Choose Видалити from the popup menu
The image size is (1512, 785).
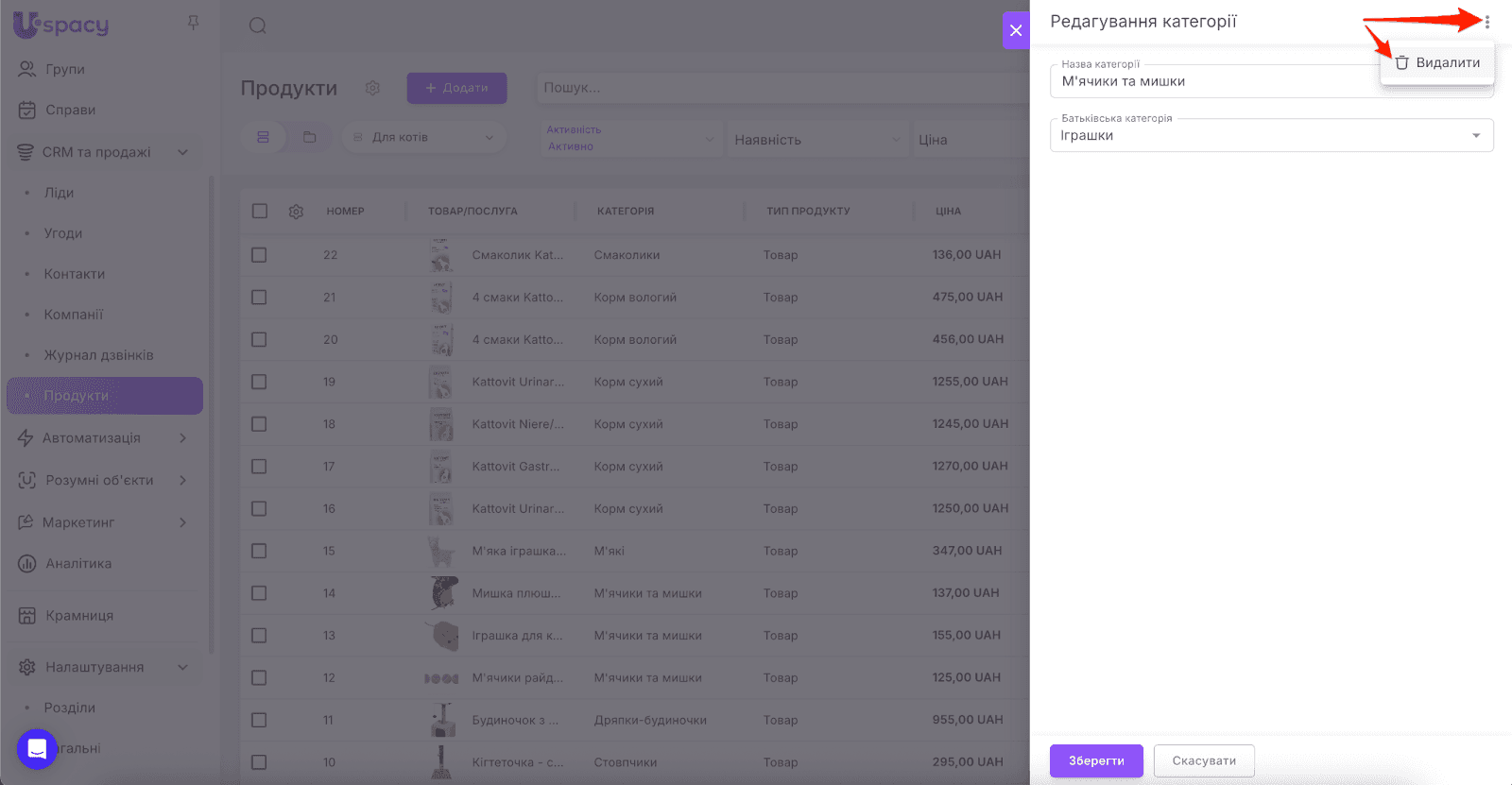click(1437, 62)
